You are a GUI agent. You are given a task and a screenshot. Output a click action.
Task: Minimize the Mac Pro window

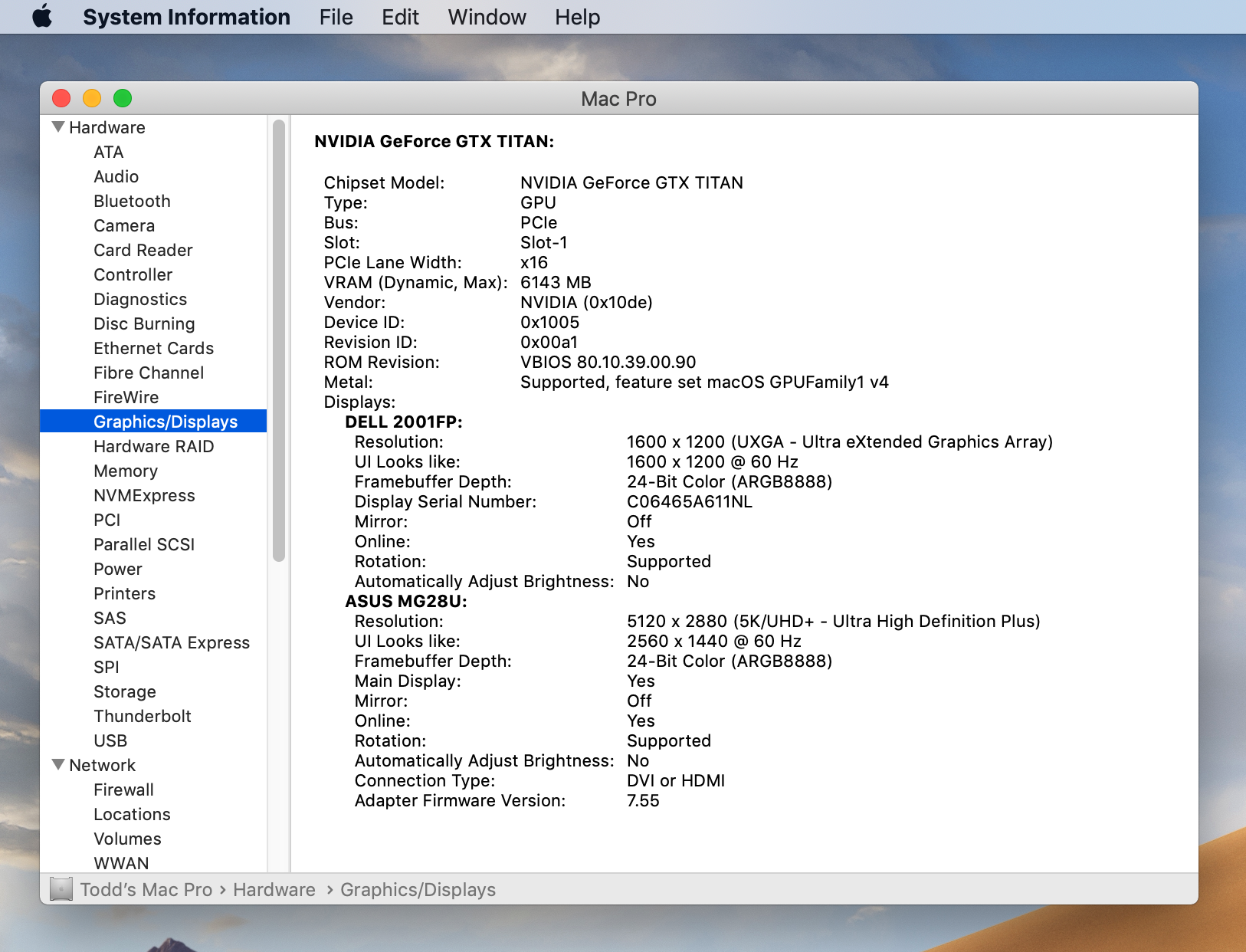coord(92,98)
